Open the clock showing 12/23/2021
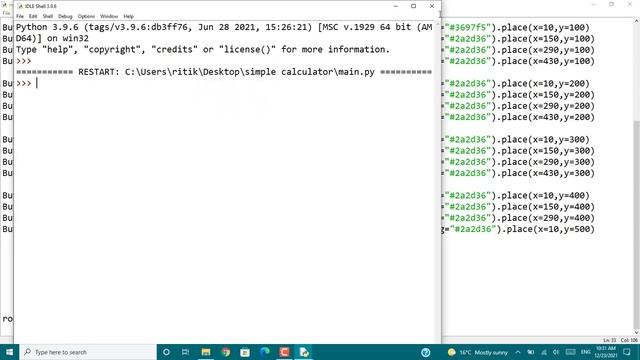640x360 pixels. pos(606,352)
